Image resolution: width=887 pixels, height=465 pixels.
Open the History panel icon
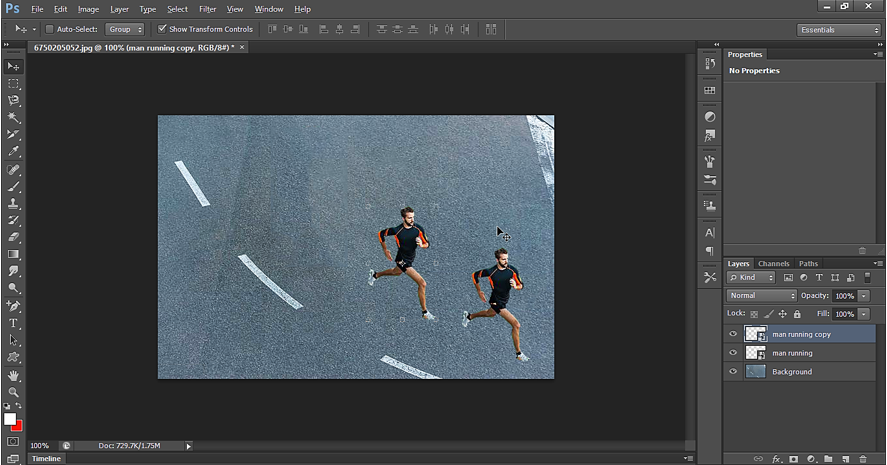coord(710,64)
